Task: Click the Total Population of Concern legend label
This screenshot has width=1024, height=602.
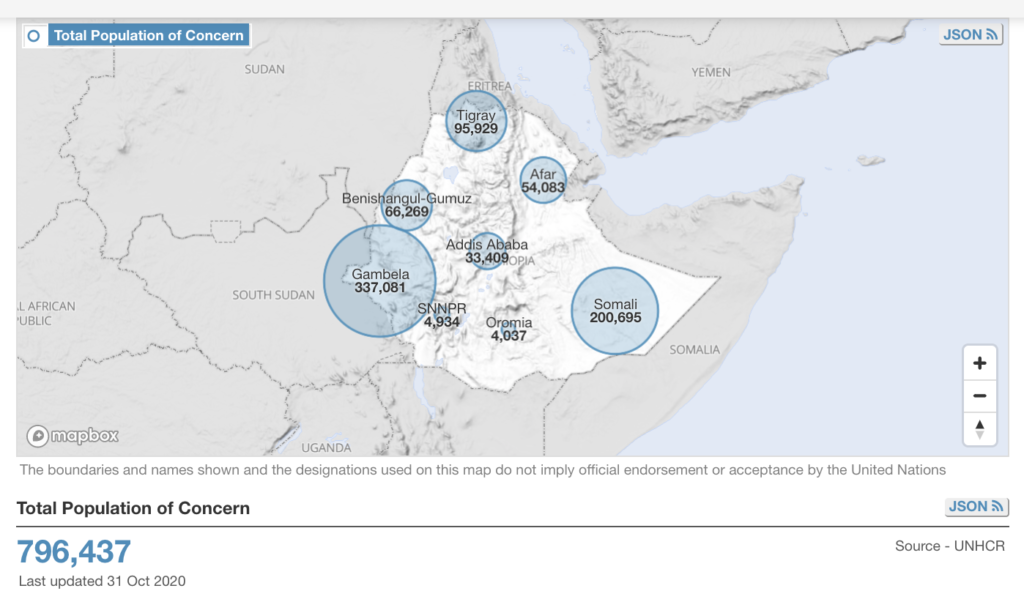Action: [x=148, y=36]
